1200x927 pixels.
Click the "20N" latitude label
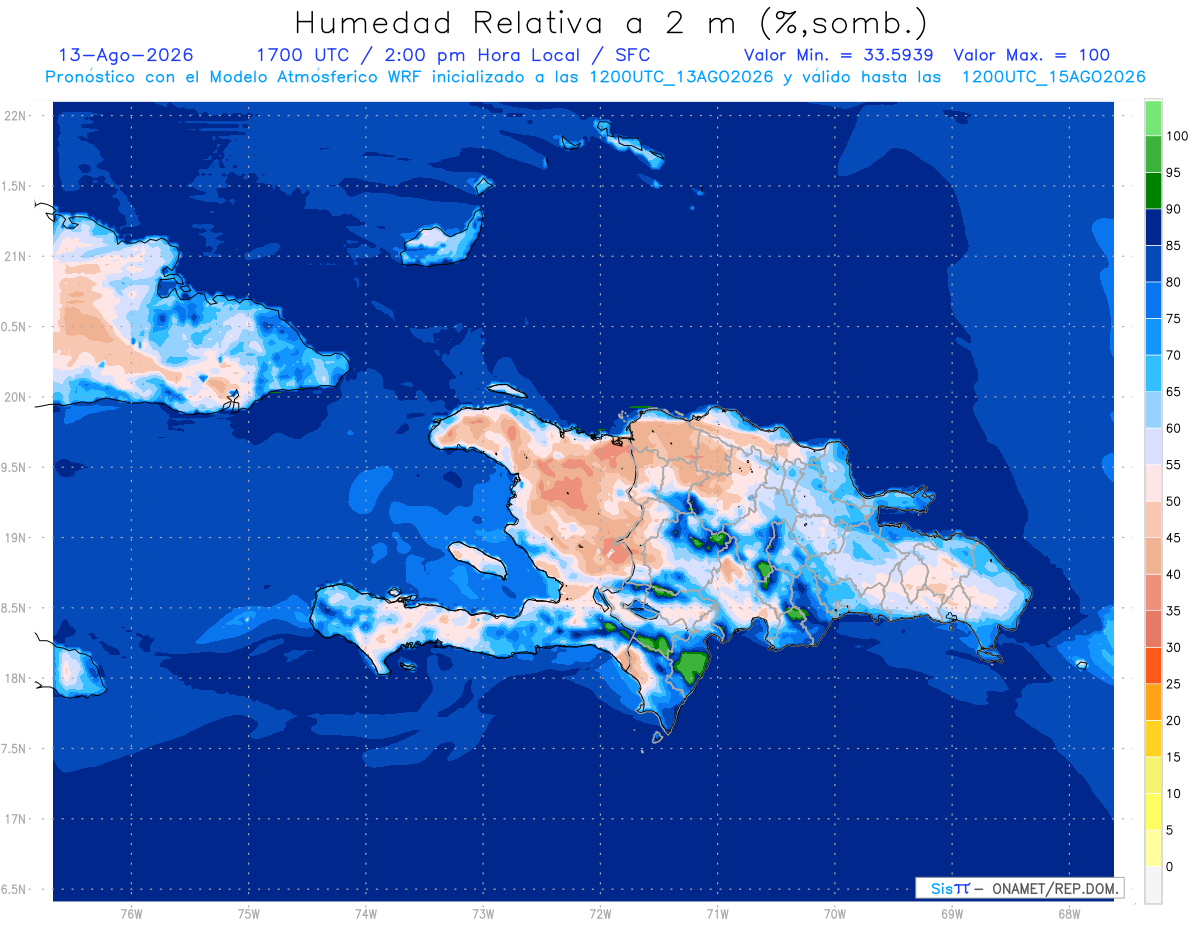(14, 397)
